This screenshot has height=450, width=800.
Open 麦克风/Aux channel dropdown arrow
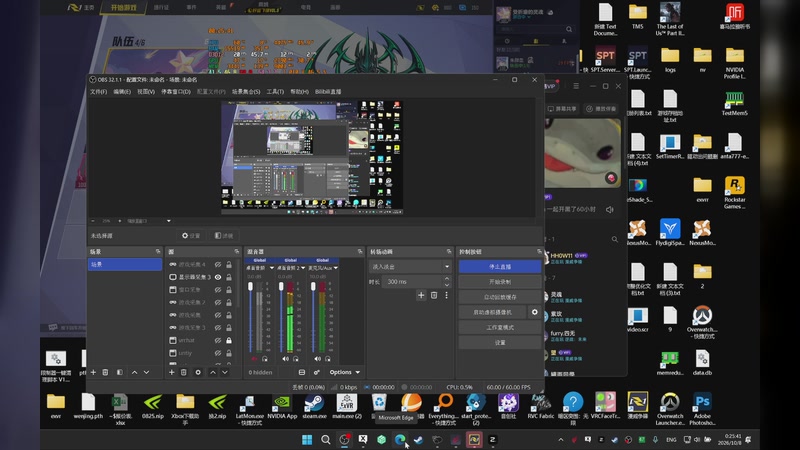click(x=336, y=268)
